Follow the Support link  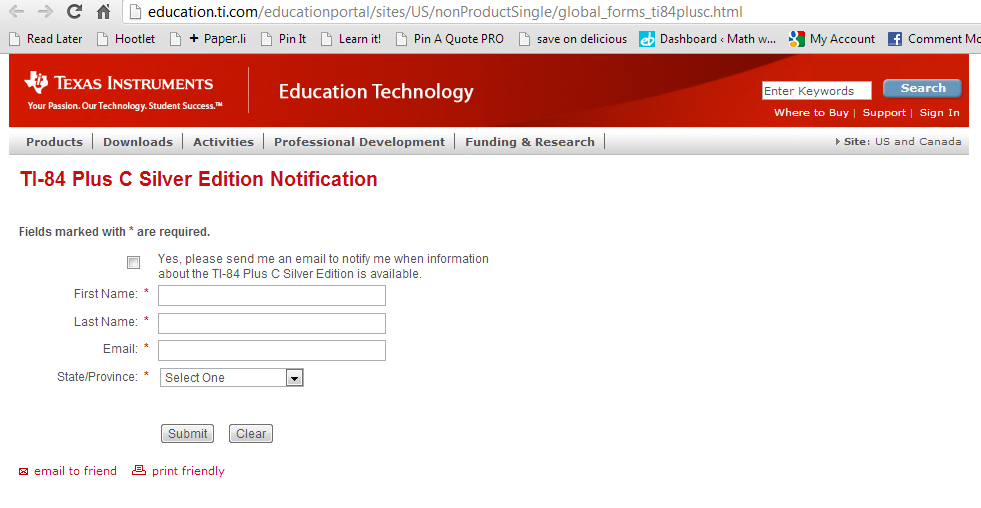pyautogui.click(x=884, y=113)
